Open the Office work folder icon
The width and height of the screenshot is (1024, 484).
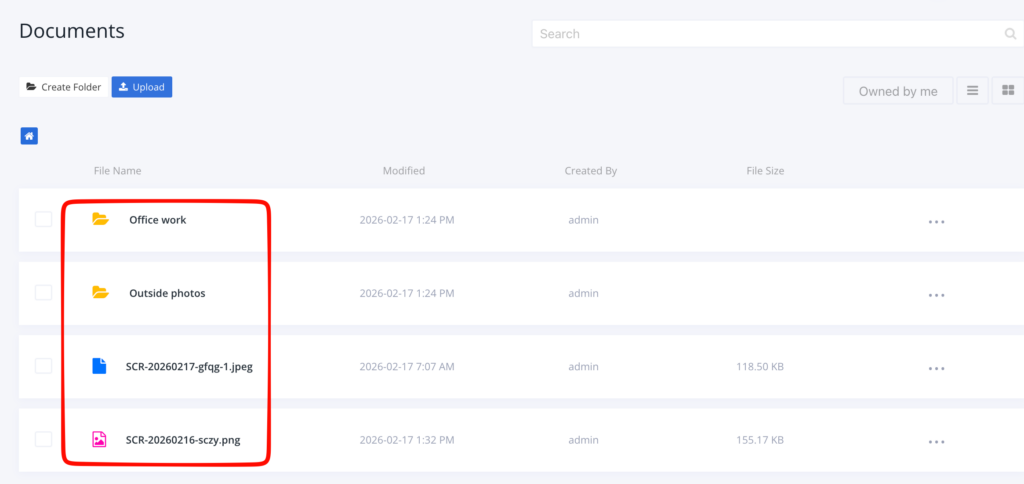point(100,219)
